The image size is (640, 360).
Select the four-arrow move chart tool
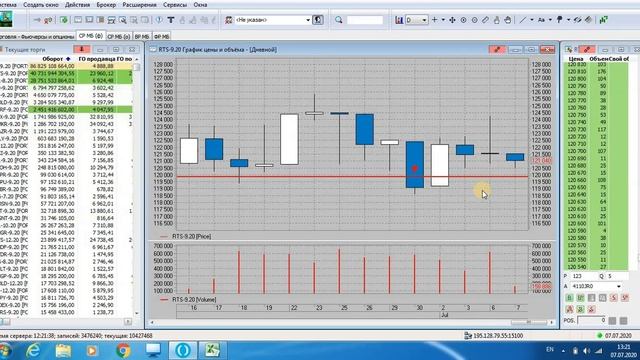point(452,20)
